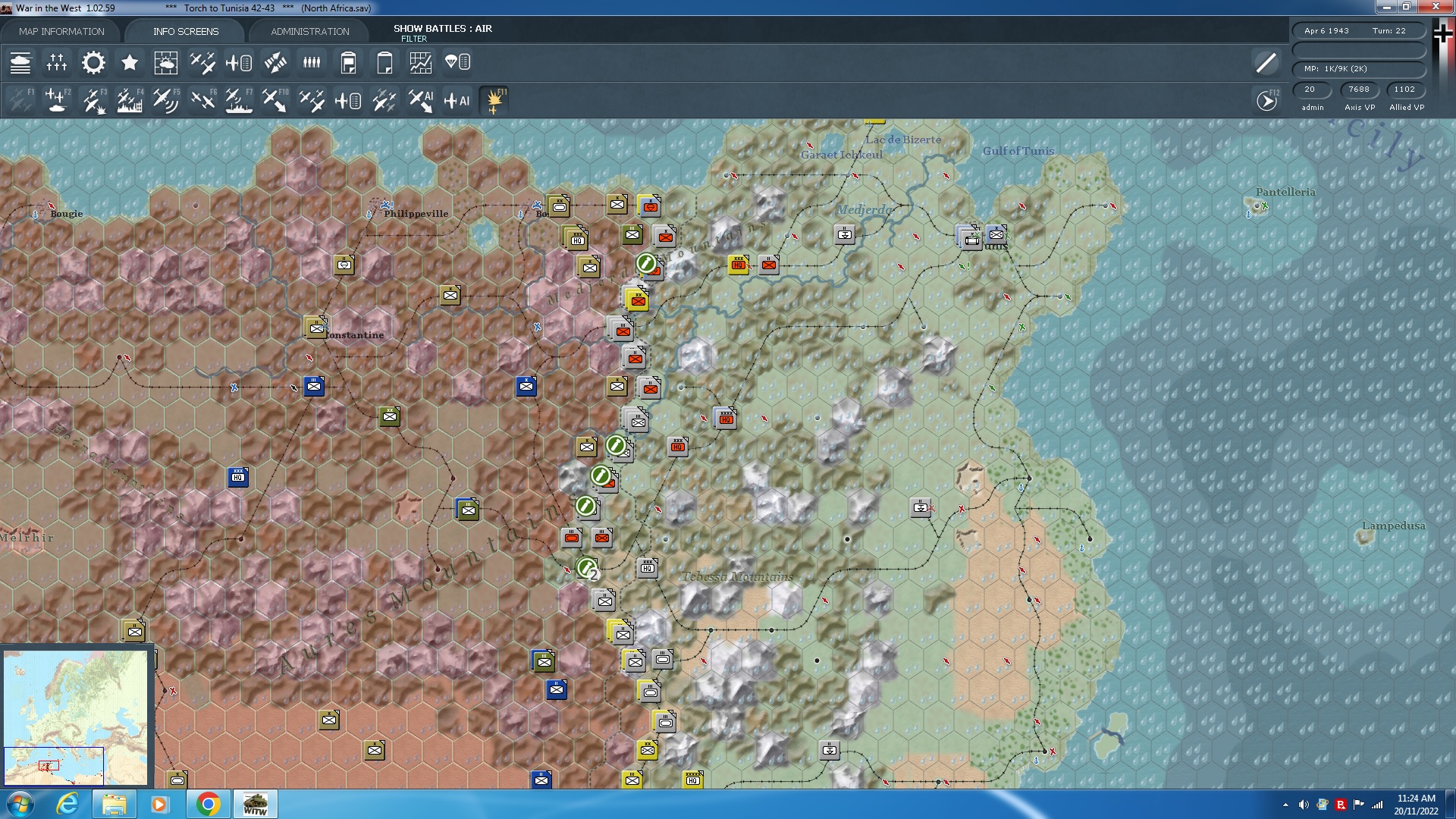Select the weather map info screen icon
The height and width of the screenshot is (819, 1456).
(166, 63)
